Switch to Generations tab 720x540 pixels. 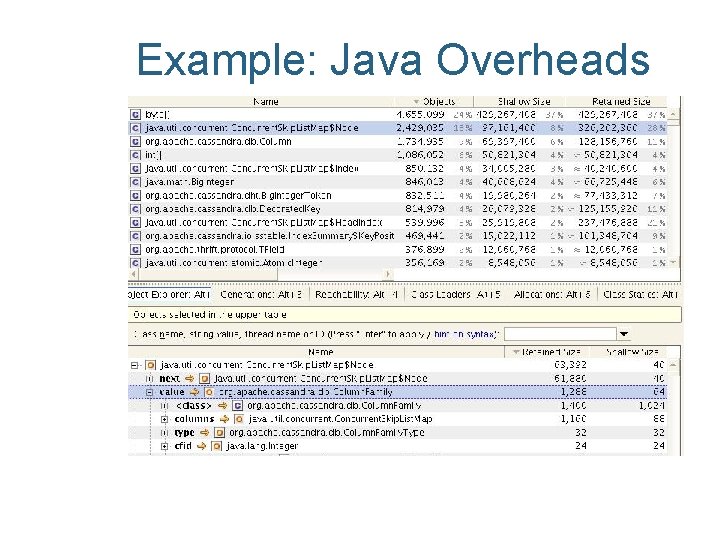pyautogui.click(x=261, y=294)
